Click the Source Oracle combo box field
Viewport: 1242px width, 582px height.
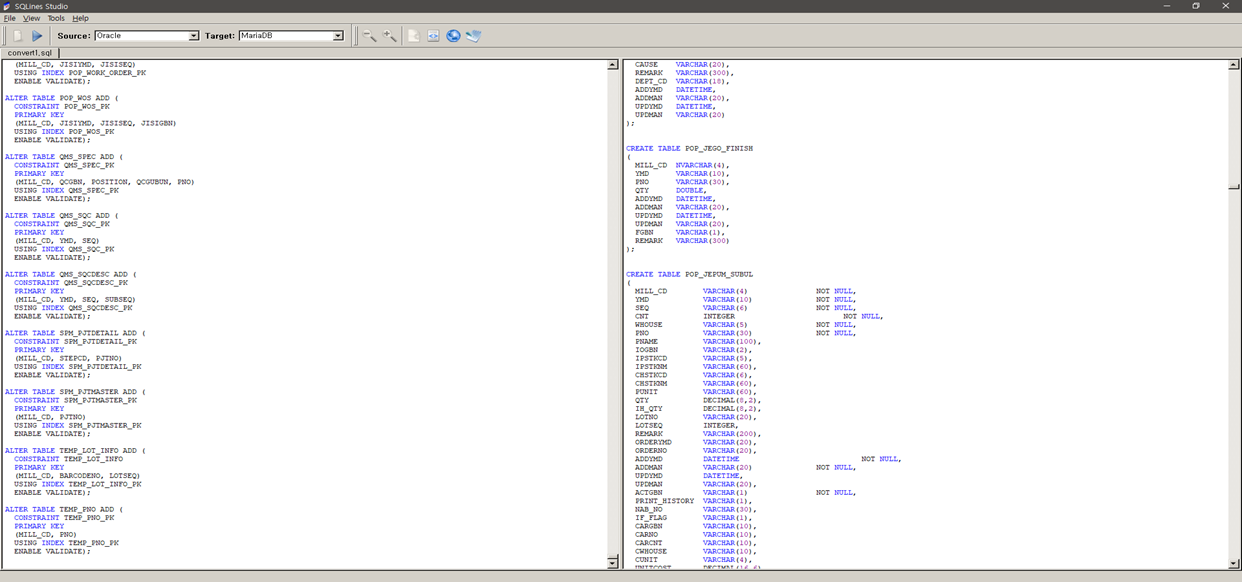coord(147,36)
